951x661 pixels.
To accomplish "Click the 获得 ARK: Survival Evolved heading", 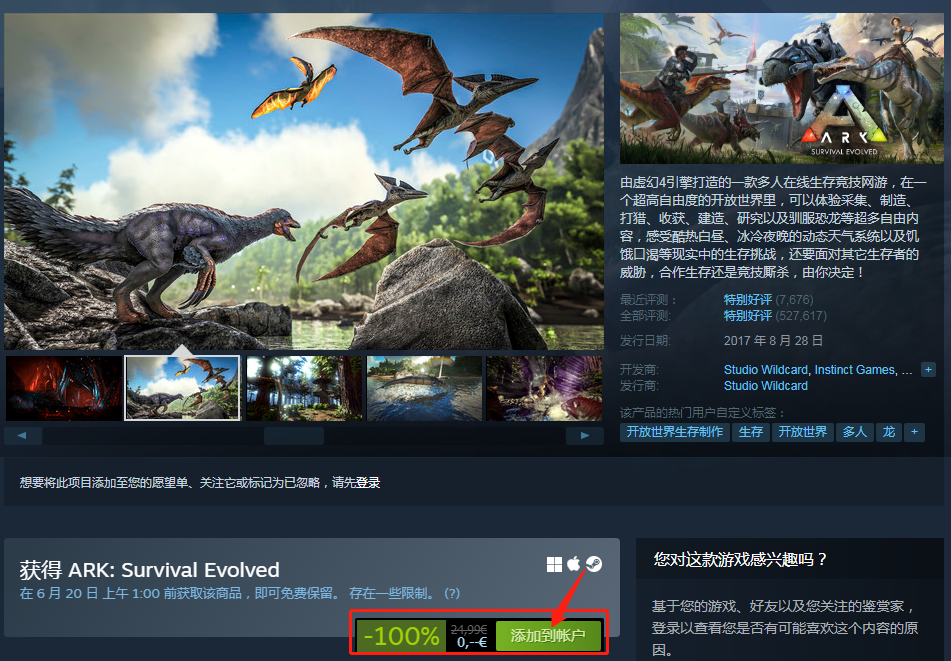I will click(149, 570).
